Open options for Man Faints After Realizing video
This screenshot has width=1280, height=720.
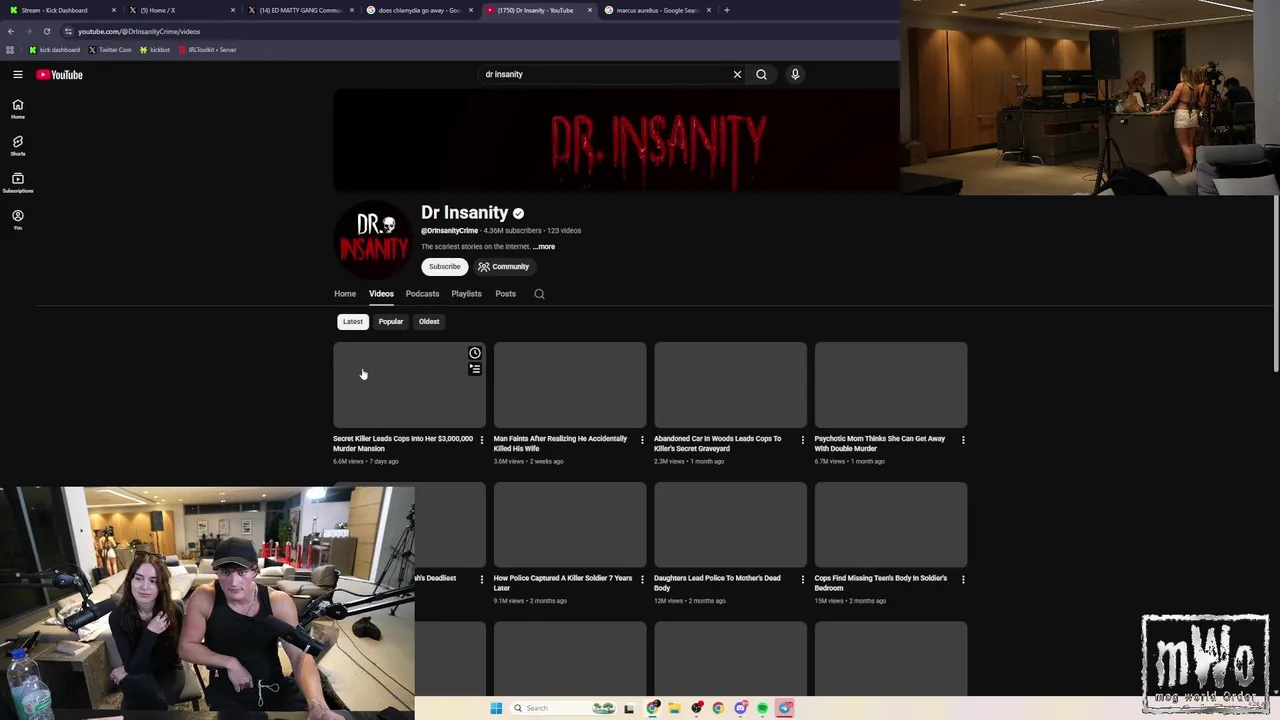click(642, 439)
